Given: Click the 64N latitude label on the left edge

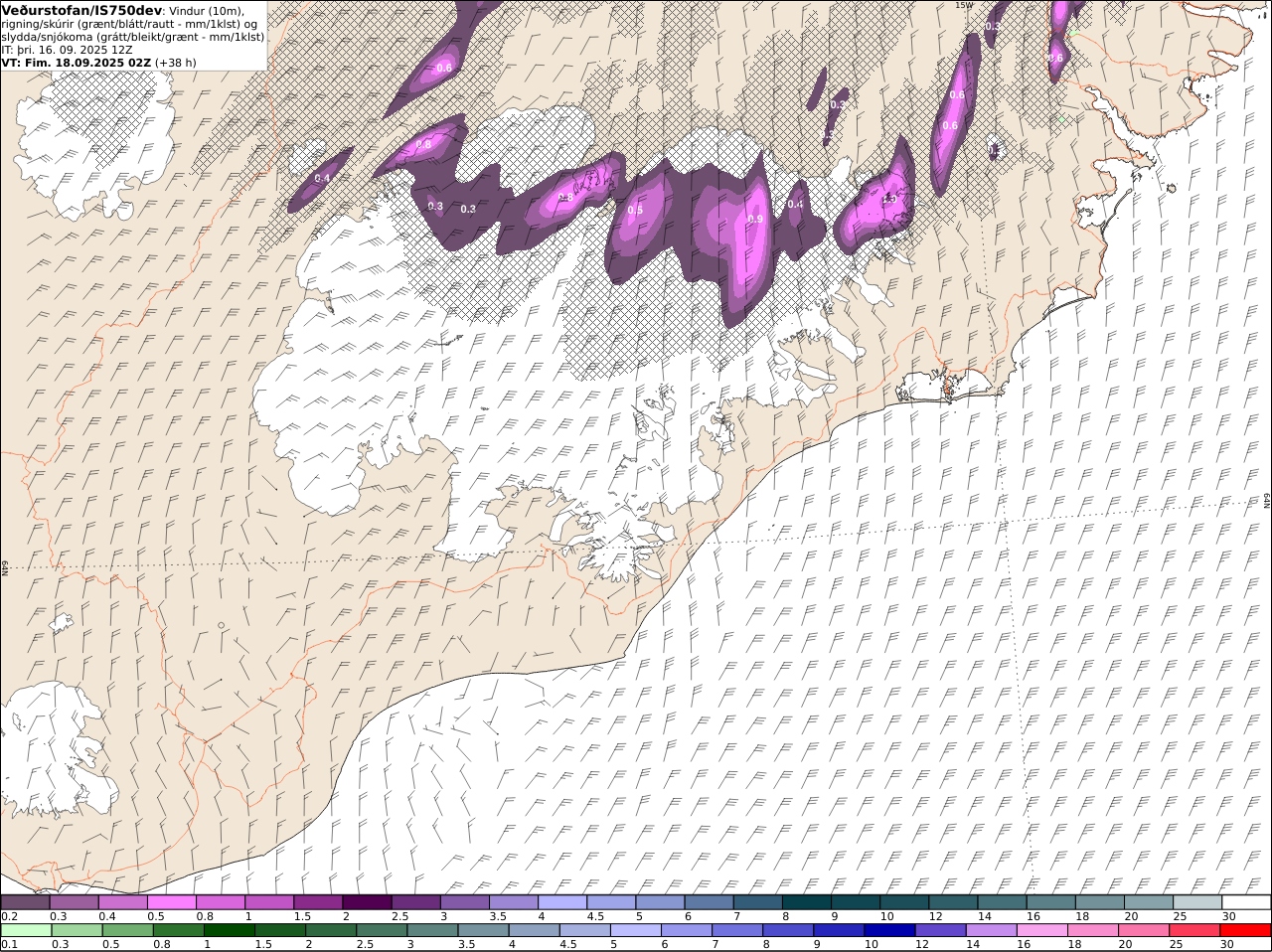Looking at the screenshot, I should click(x=5, y=568).
